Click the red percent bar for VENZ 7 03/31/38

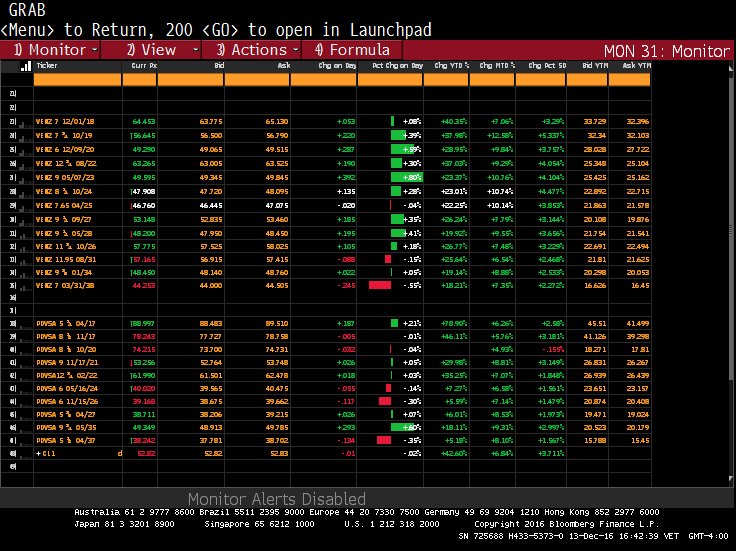tap(379, 284)
